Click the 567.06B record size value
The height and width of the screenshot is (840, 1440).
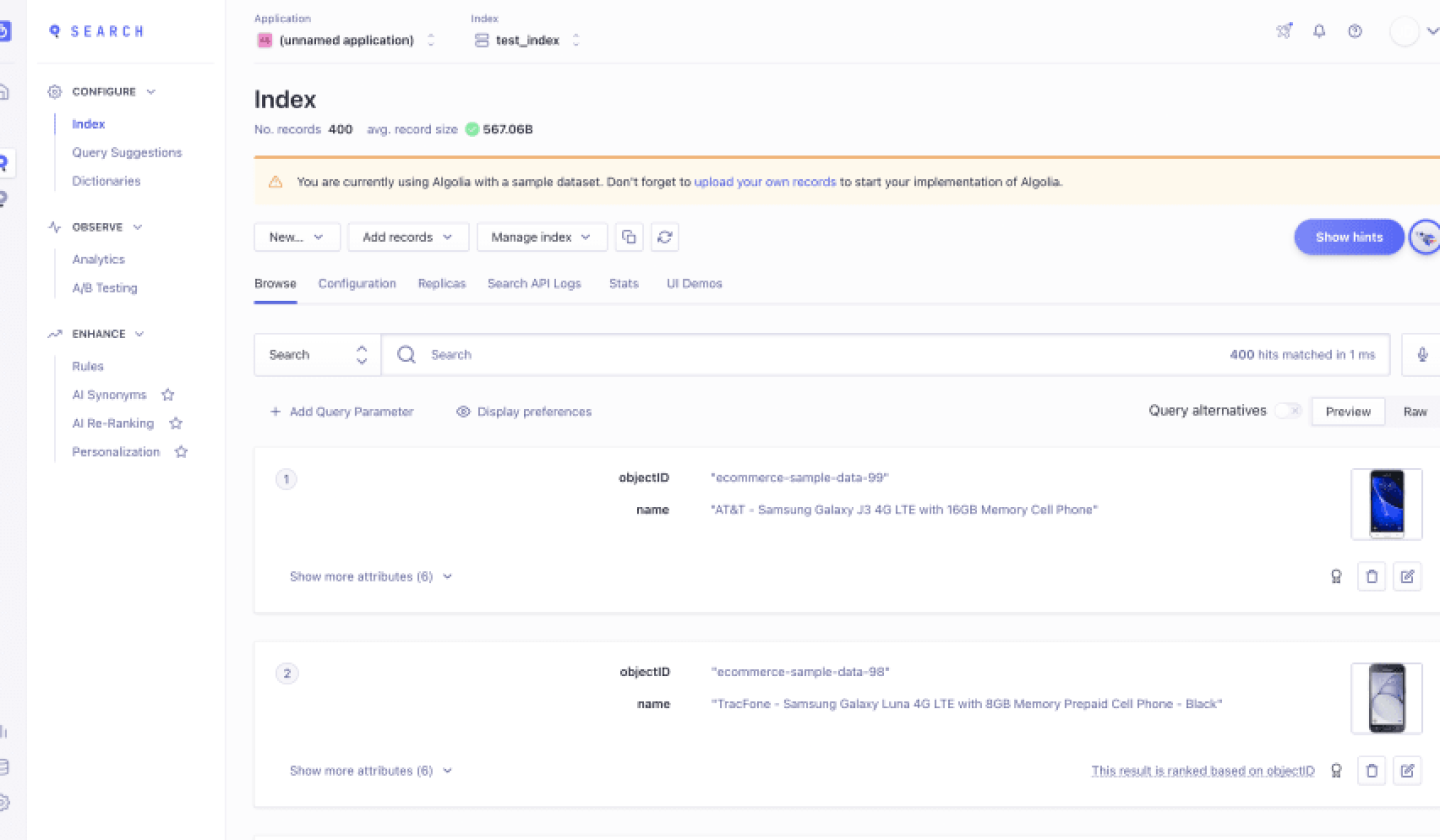click(x=508, y=130)
